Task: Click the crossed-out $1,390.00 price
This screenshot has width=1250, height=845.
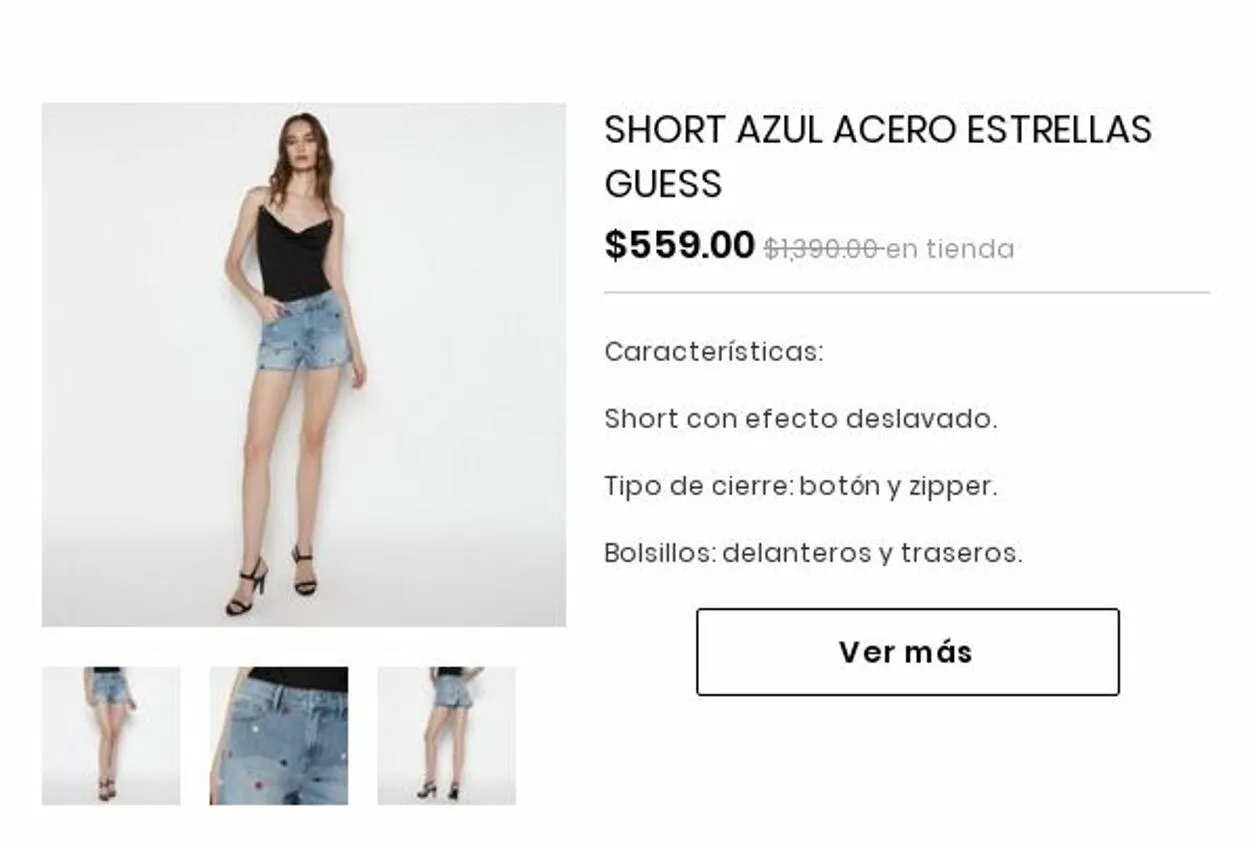Action: [822, 249]
